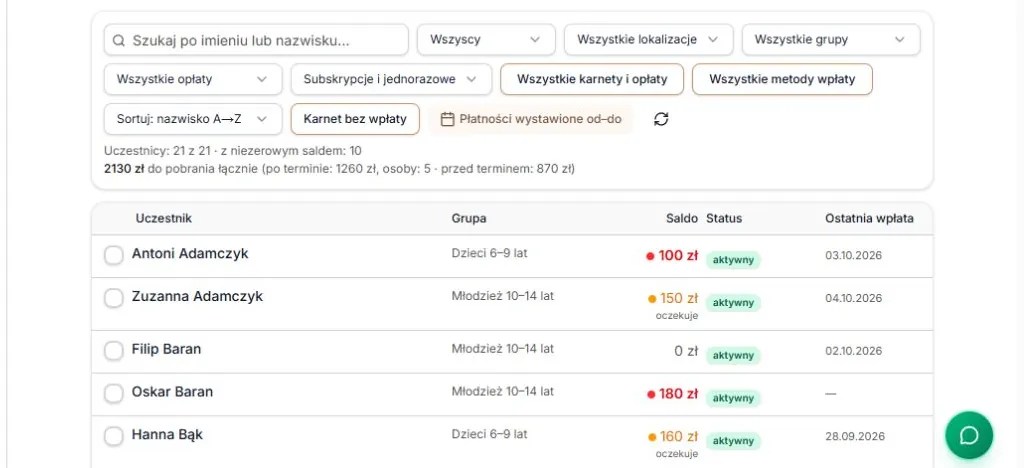Click the refresh arrows icon
This screenshot has height=468, width=1024.
click(x=661, y=119)
